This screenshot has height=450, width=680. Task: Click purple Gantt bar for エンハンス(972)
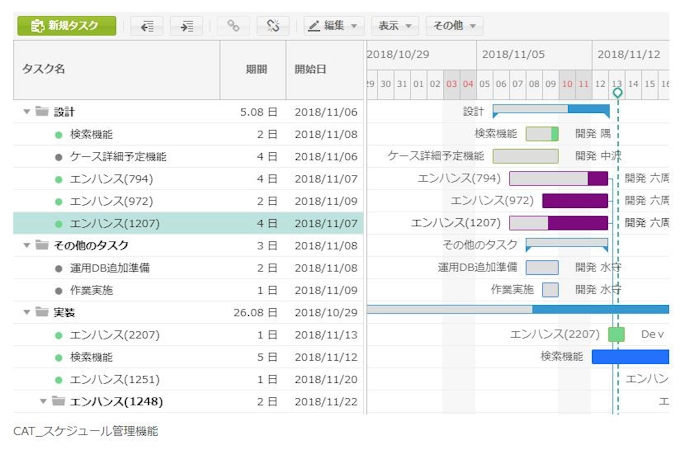574,200
